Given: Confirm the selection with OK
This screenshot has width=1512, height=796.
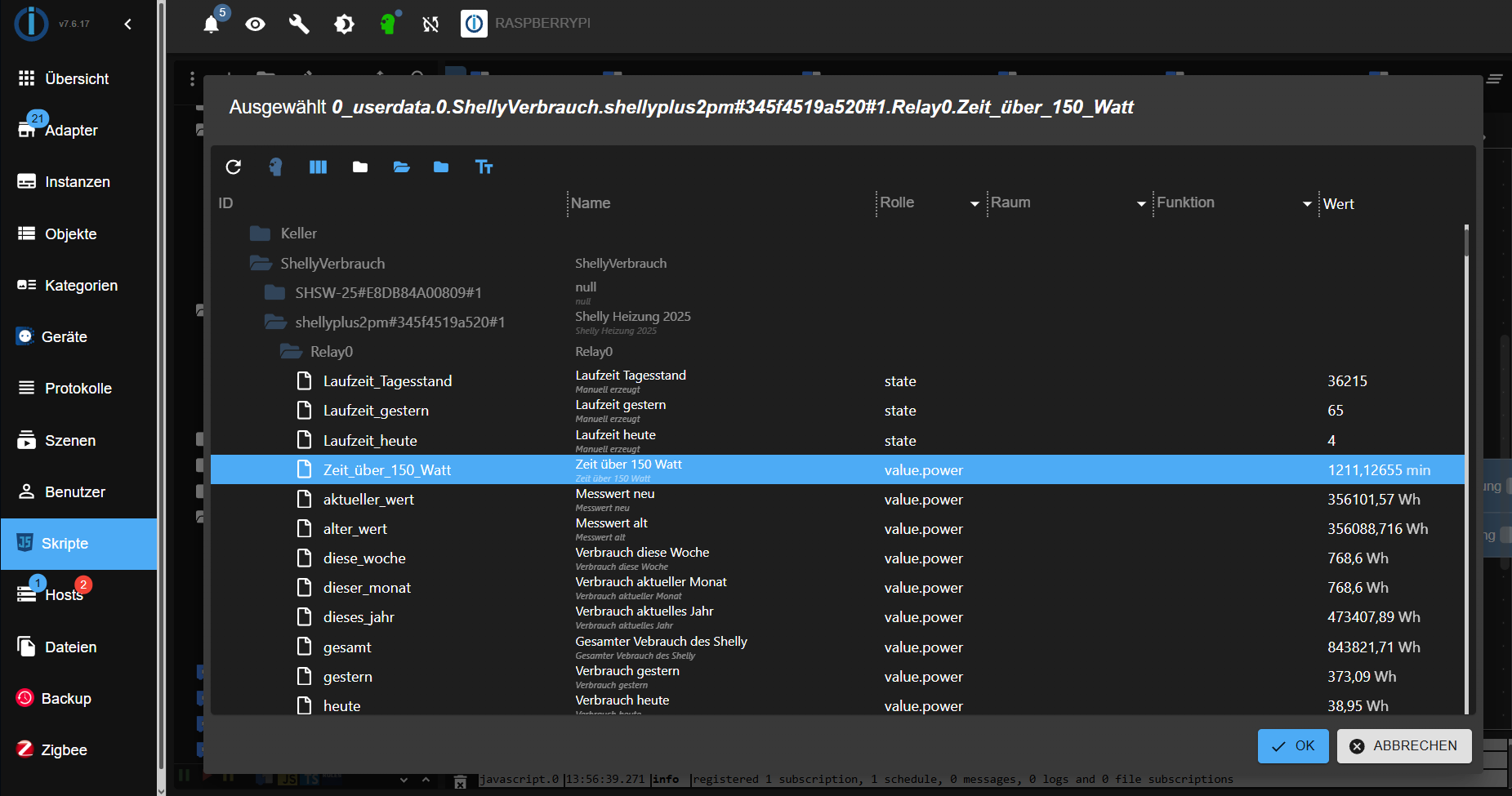Looking at the screenshot, I should [1293, 746].
